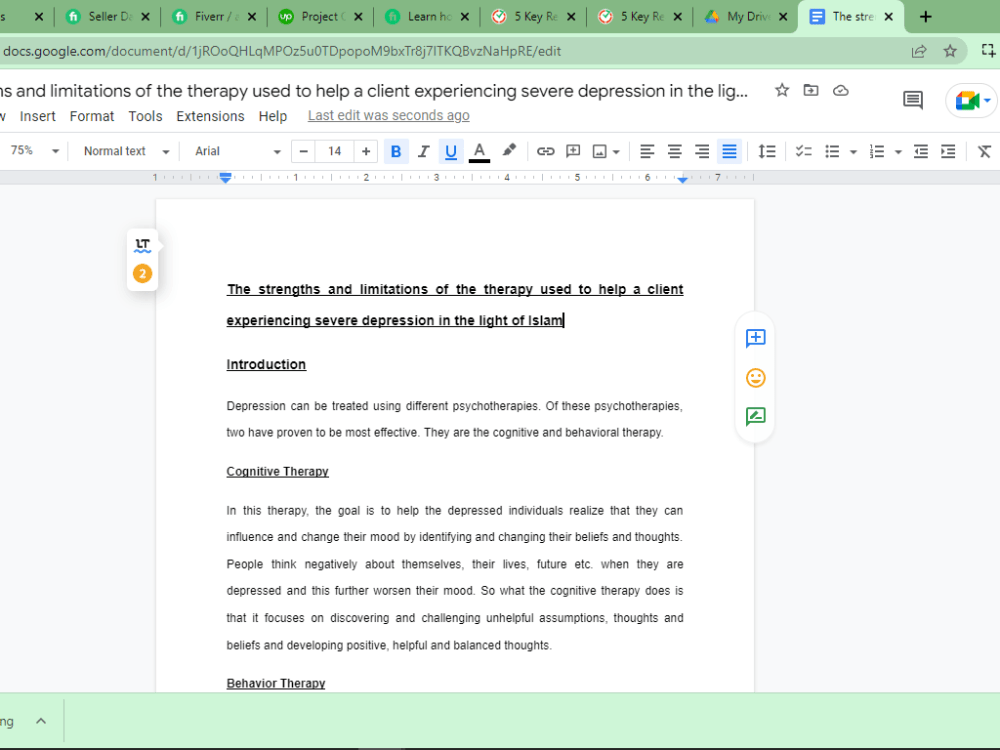Viewport: 1000px width, 750px height.
Task: Select right align
Action: point(702,151)
